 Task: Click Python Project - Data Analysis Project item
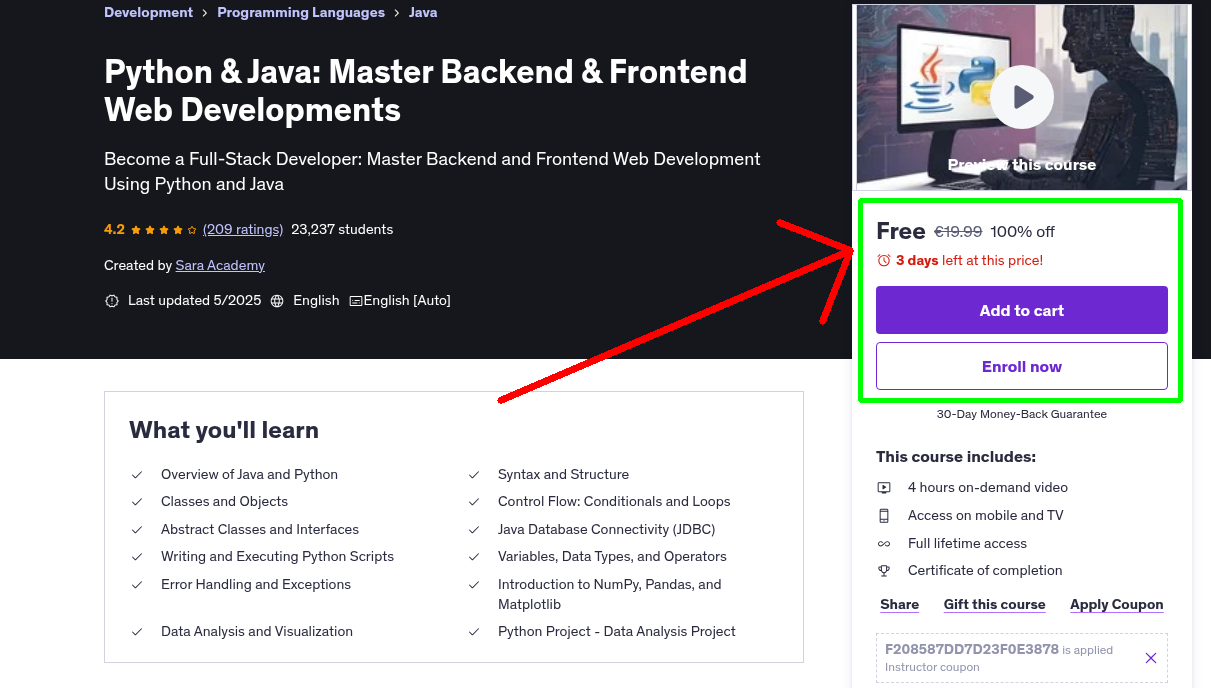point(617,632)
